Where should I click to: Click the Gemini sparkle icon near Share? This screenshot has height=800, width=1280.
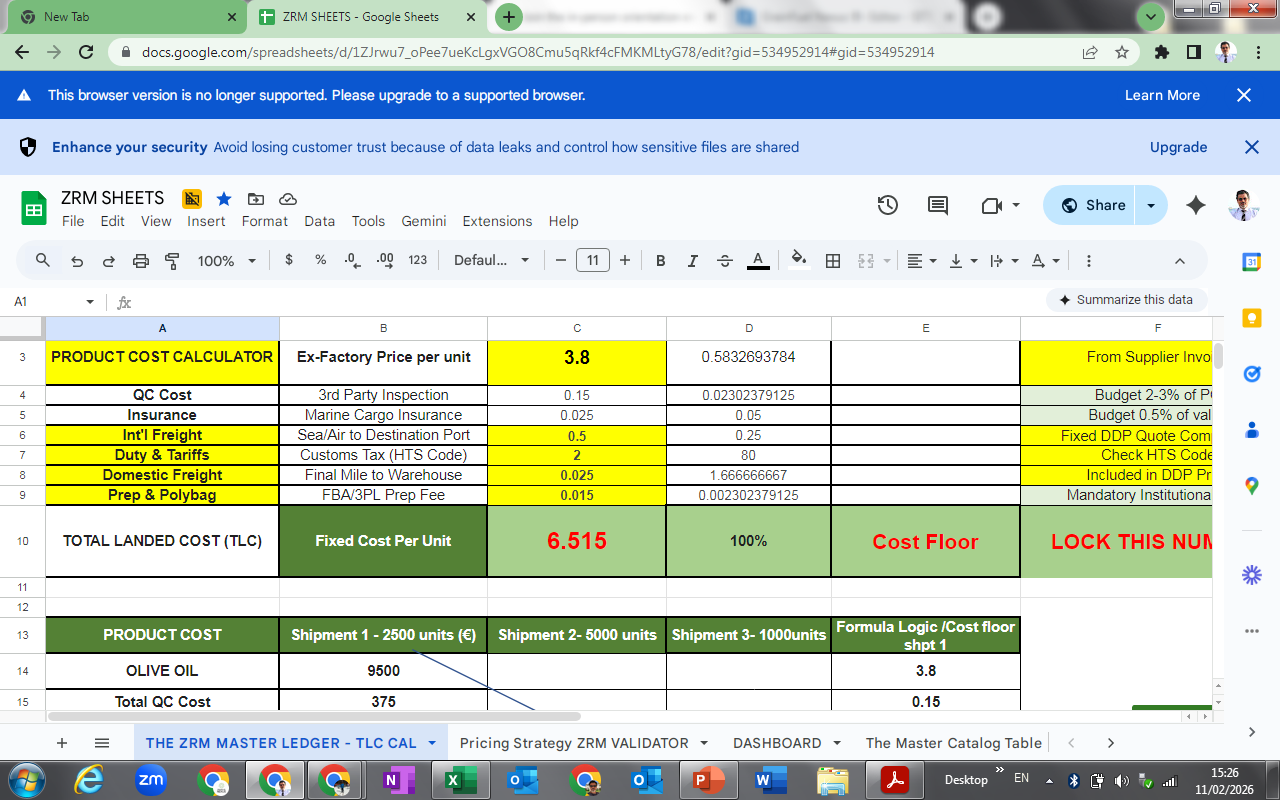tap(1195, 205)
